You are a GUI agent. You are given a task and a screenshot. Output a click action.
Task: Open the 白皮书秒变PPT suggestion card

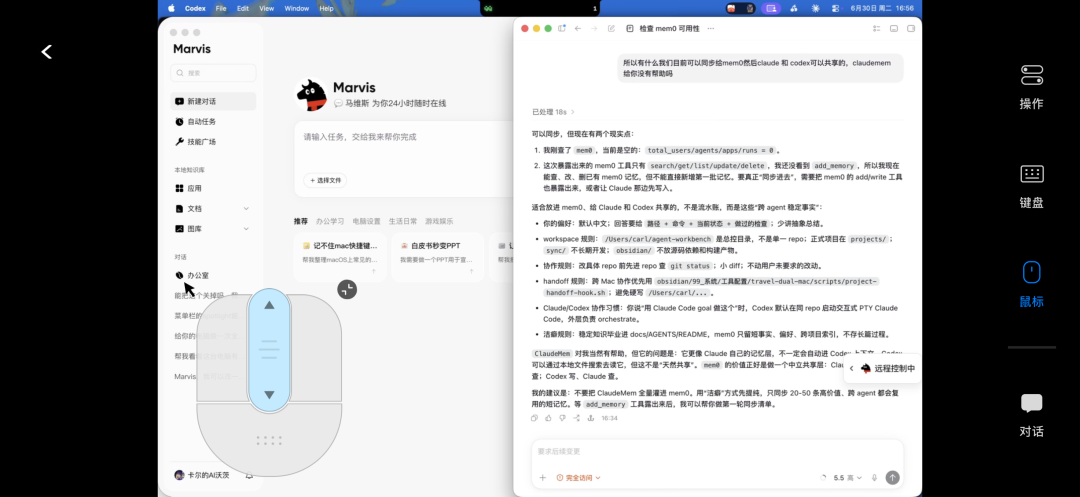coord(437,257)
